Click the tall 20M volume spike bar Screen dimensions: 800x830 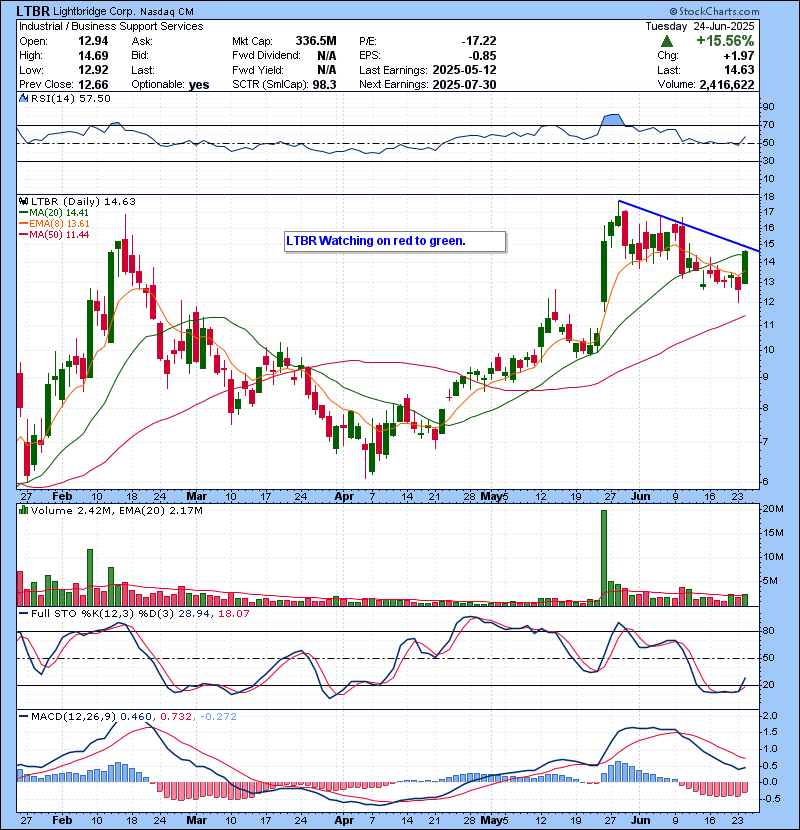[604, 558]
